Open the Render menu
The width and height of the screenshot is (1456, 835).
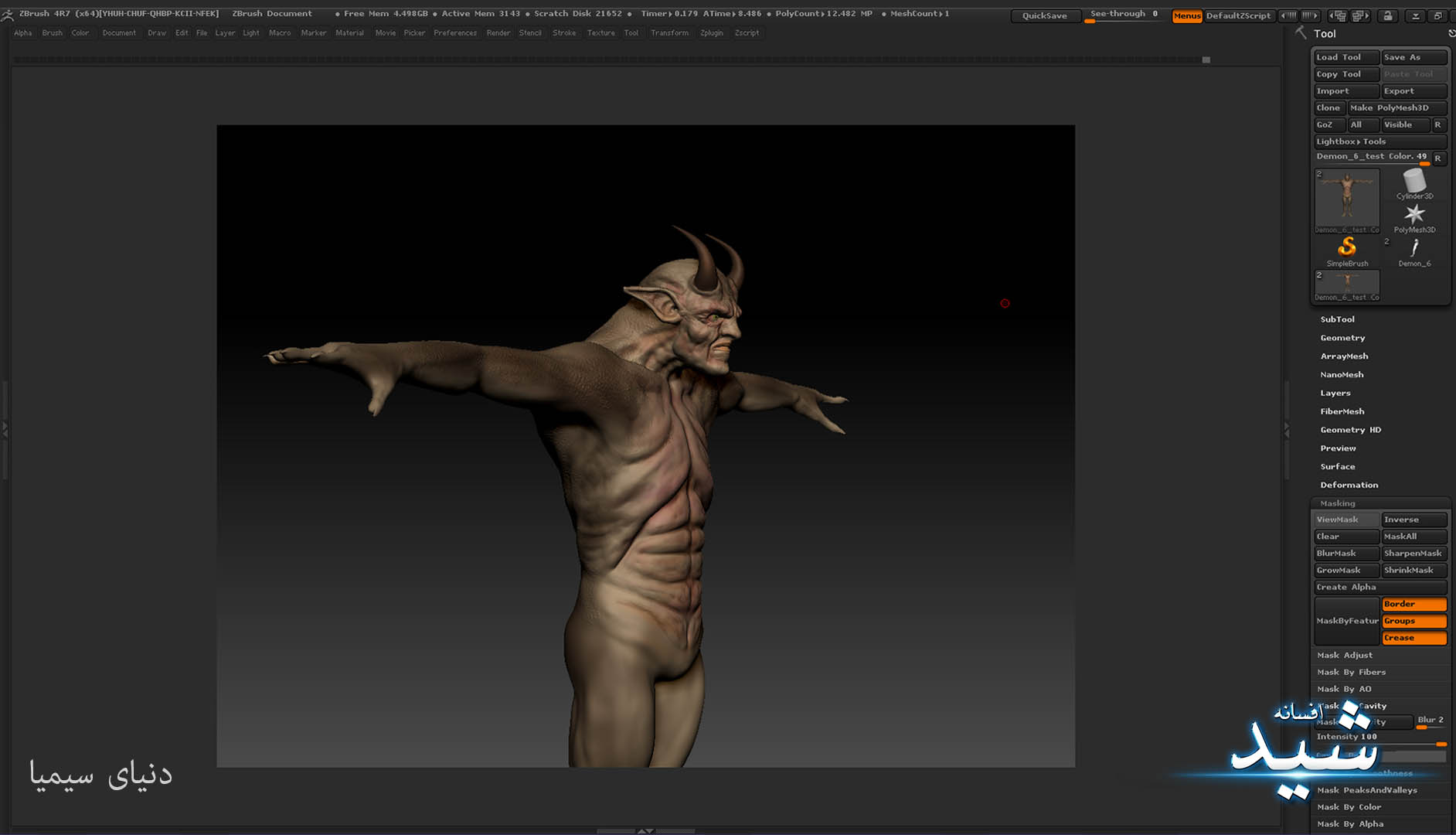coord(498,33)
